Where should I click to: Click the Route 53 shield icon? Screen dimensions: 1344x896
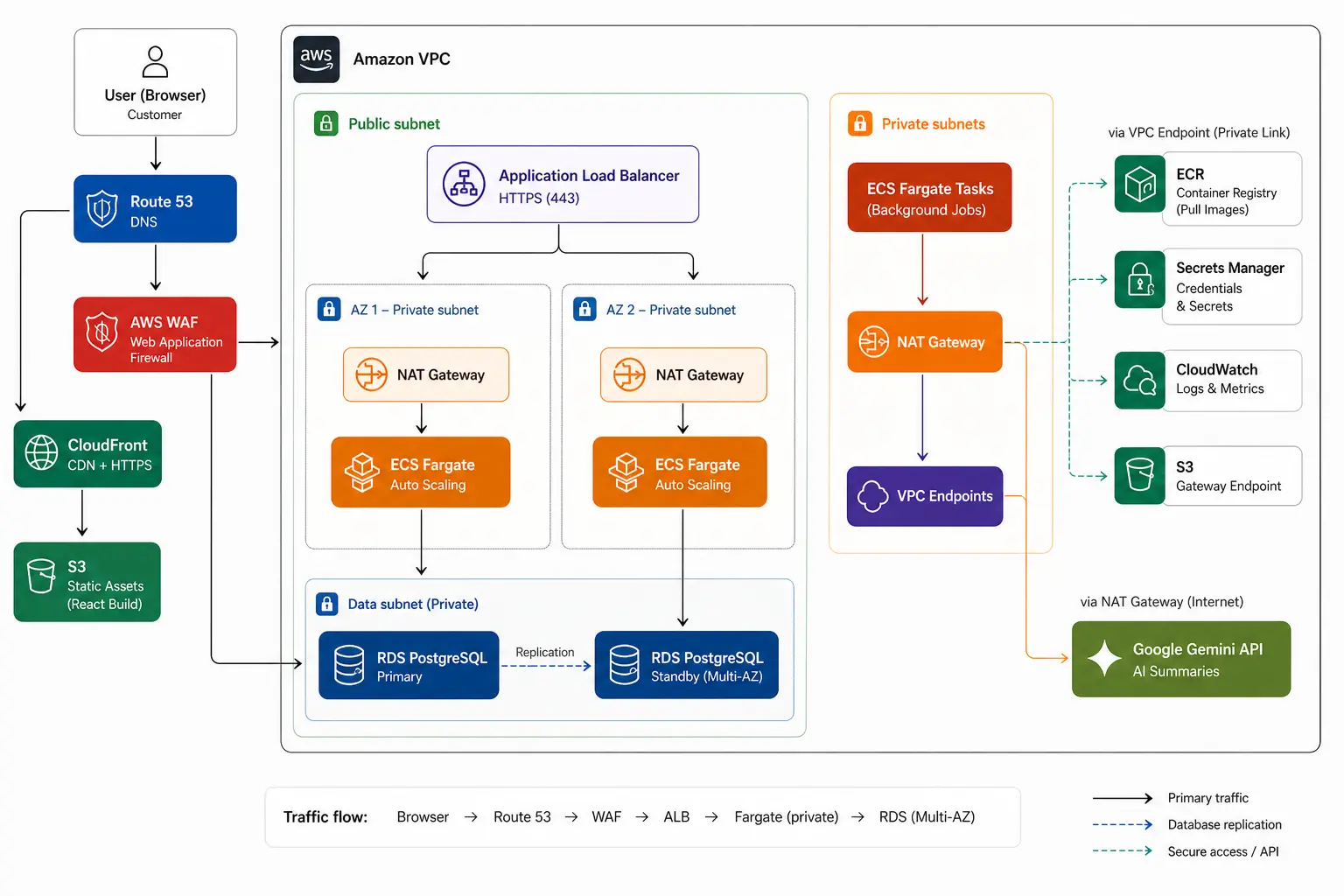point(102,209)
